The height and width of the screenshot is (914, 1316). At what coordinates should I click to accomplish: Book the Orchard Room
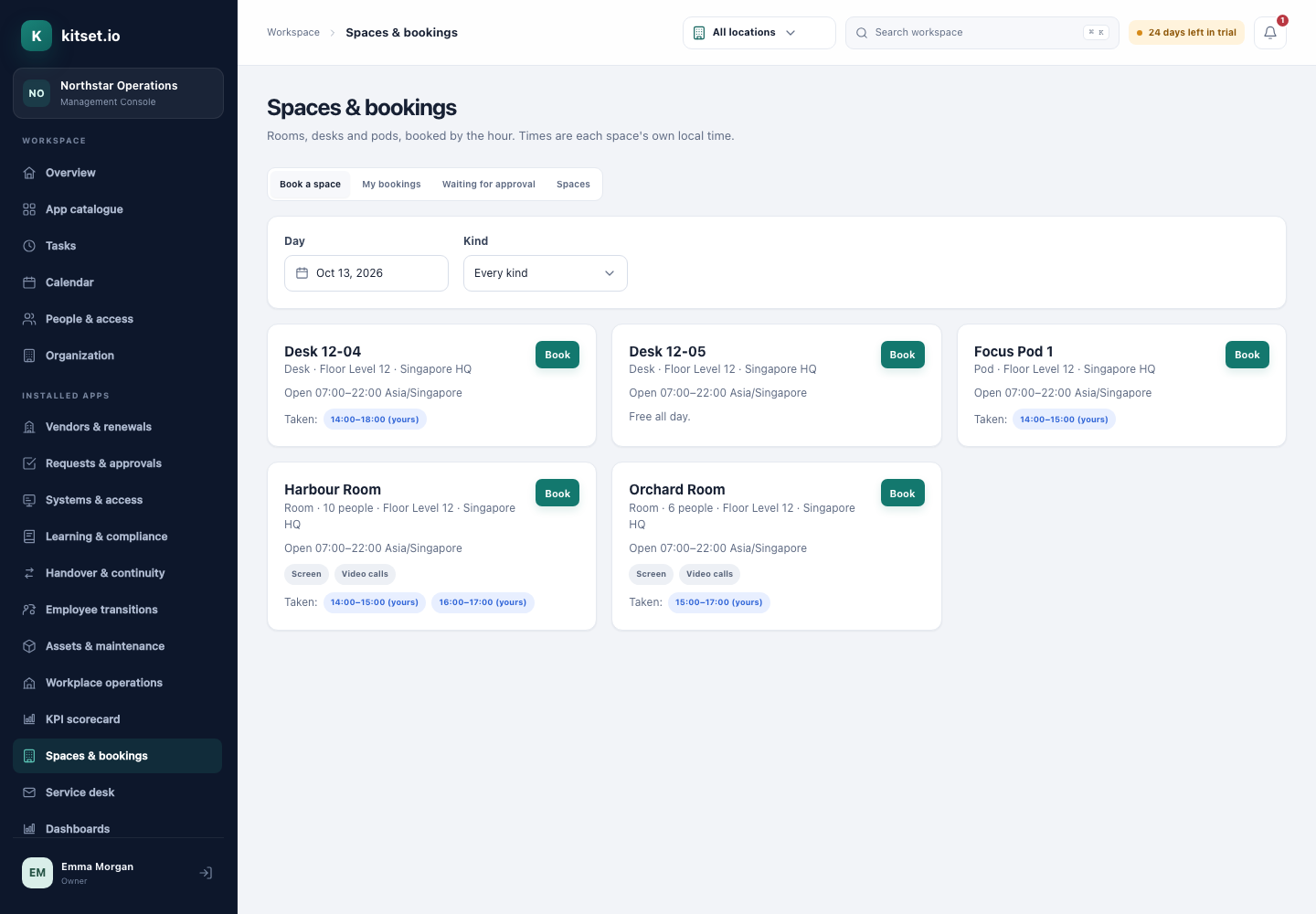pyautogui.click(x=902, y=494)
